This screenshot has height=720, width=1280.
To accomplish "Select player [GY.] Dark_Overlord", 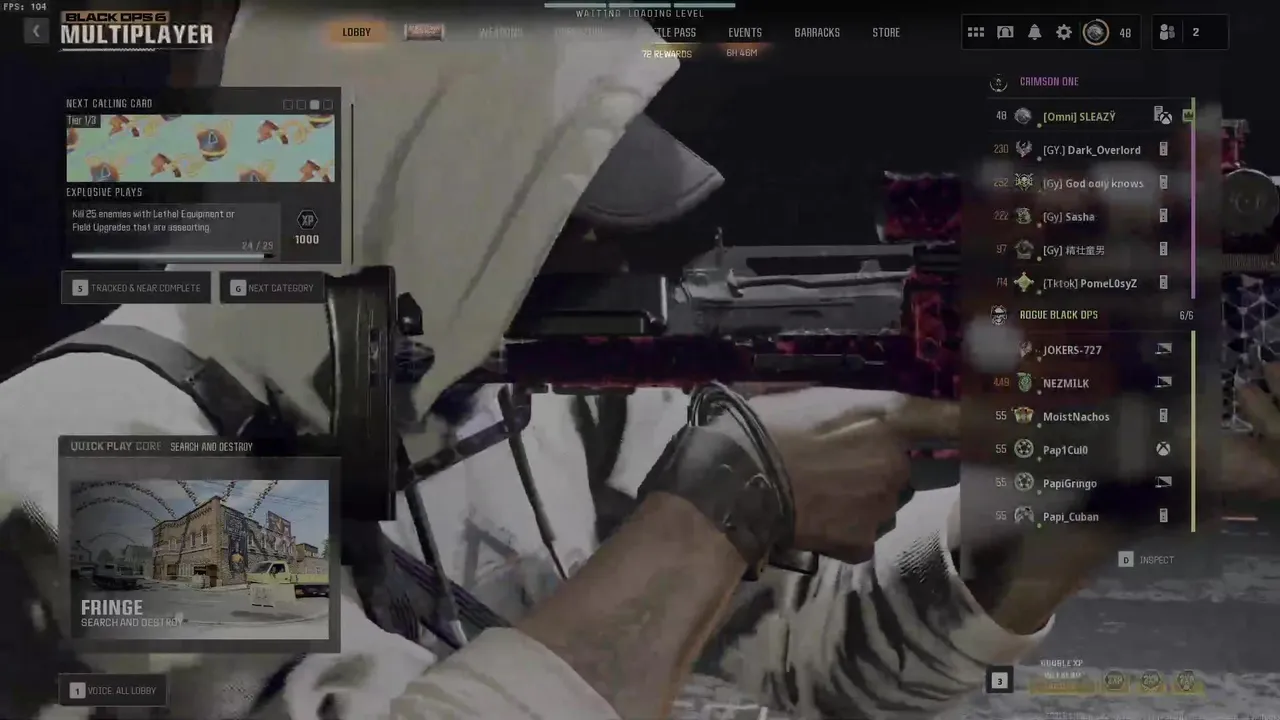I will coord(1090,150).
